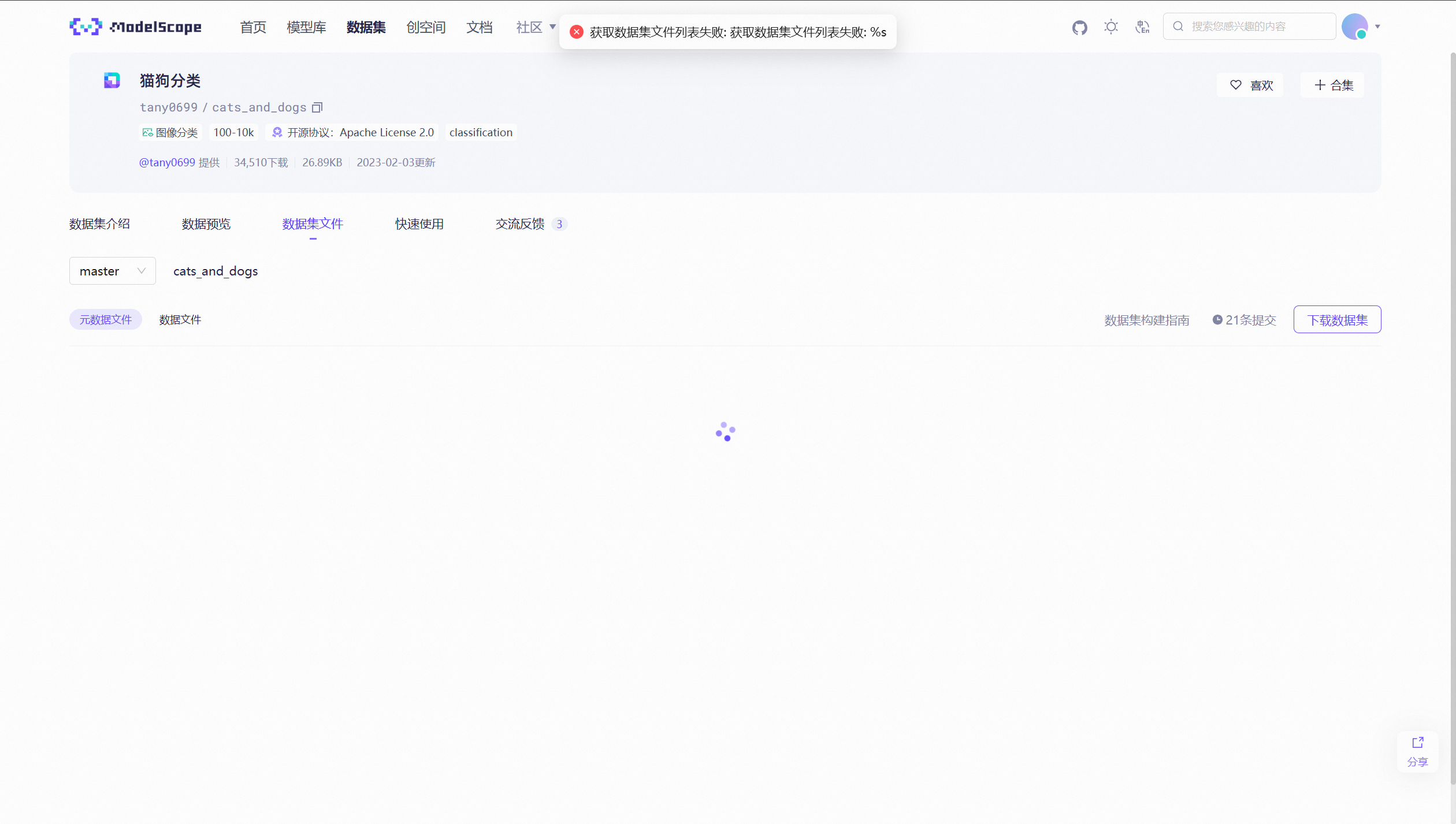Close the red error notification icon

tap(576, 32)
